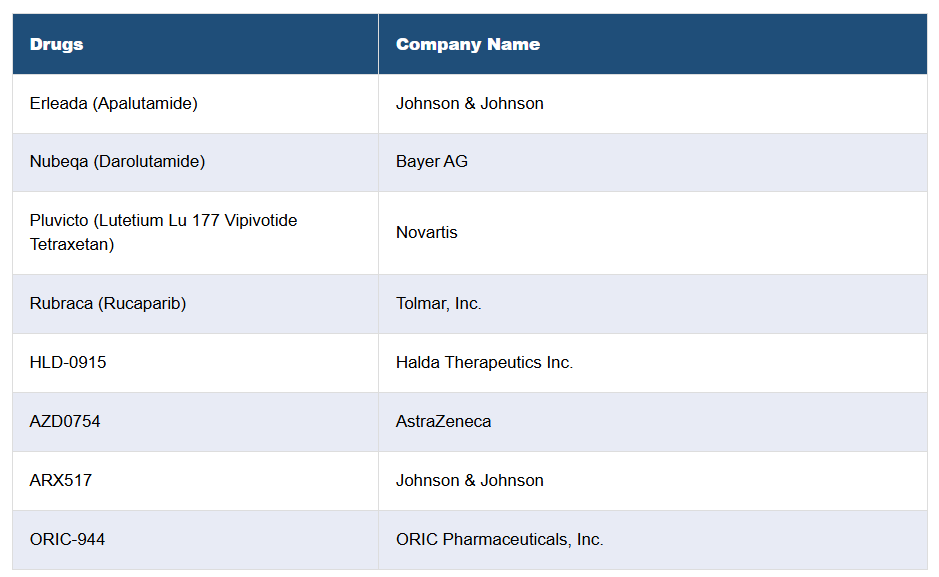Click the Rubraca (Rucaparib) drug cell

click(x=108, y=303)
